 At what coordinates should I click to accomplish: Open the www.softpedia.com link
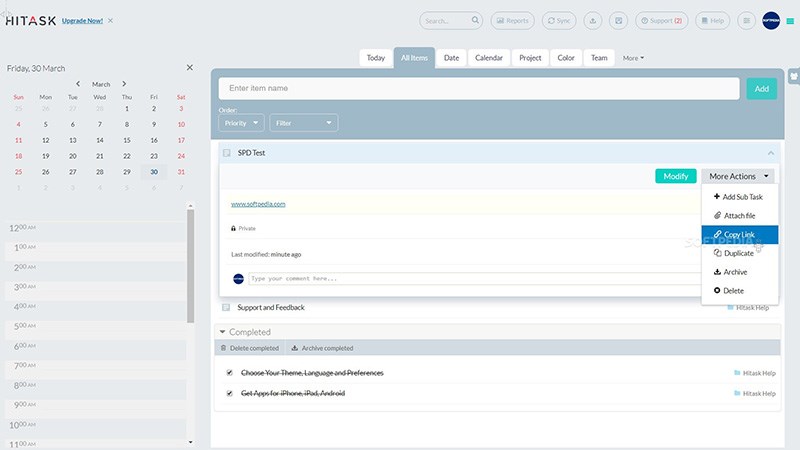pos(258,204)
